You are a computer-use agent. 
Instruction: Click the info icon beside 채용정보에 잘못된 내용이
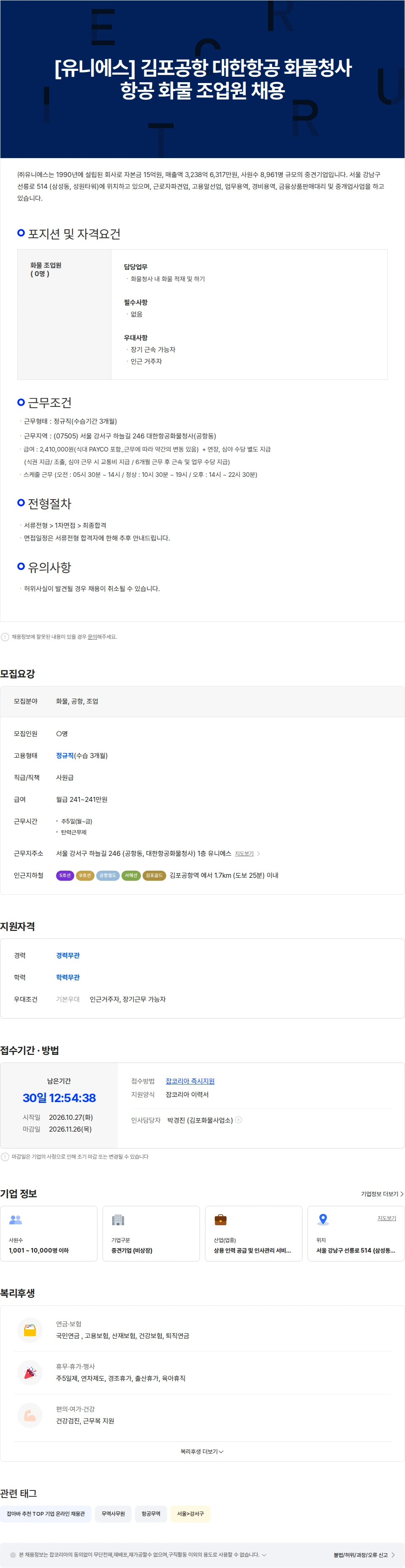click(x=5, y=637)
